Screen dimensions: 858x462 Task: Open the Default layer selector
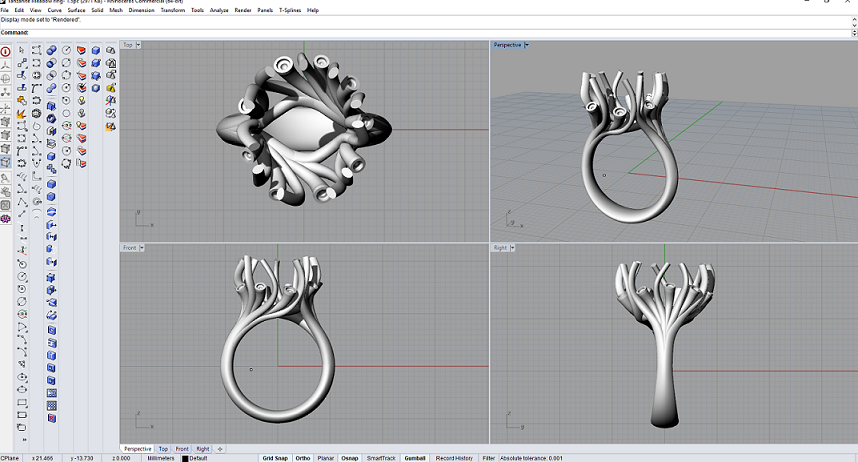[198, 458]
